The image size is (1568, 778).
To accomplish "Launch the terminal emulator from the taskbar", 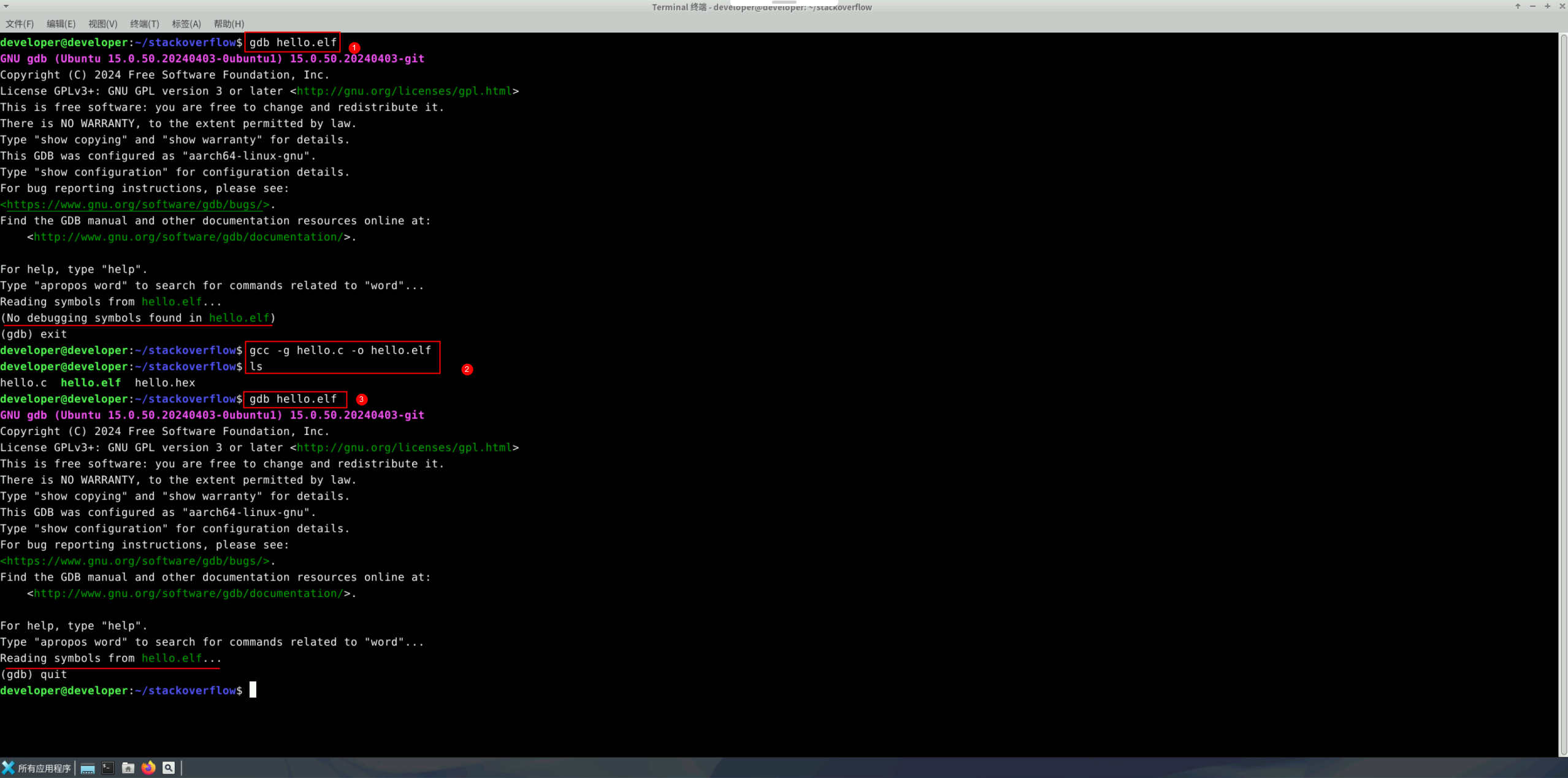I will click(x=108, y=768).
